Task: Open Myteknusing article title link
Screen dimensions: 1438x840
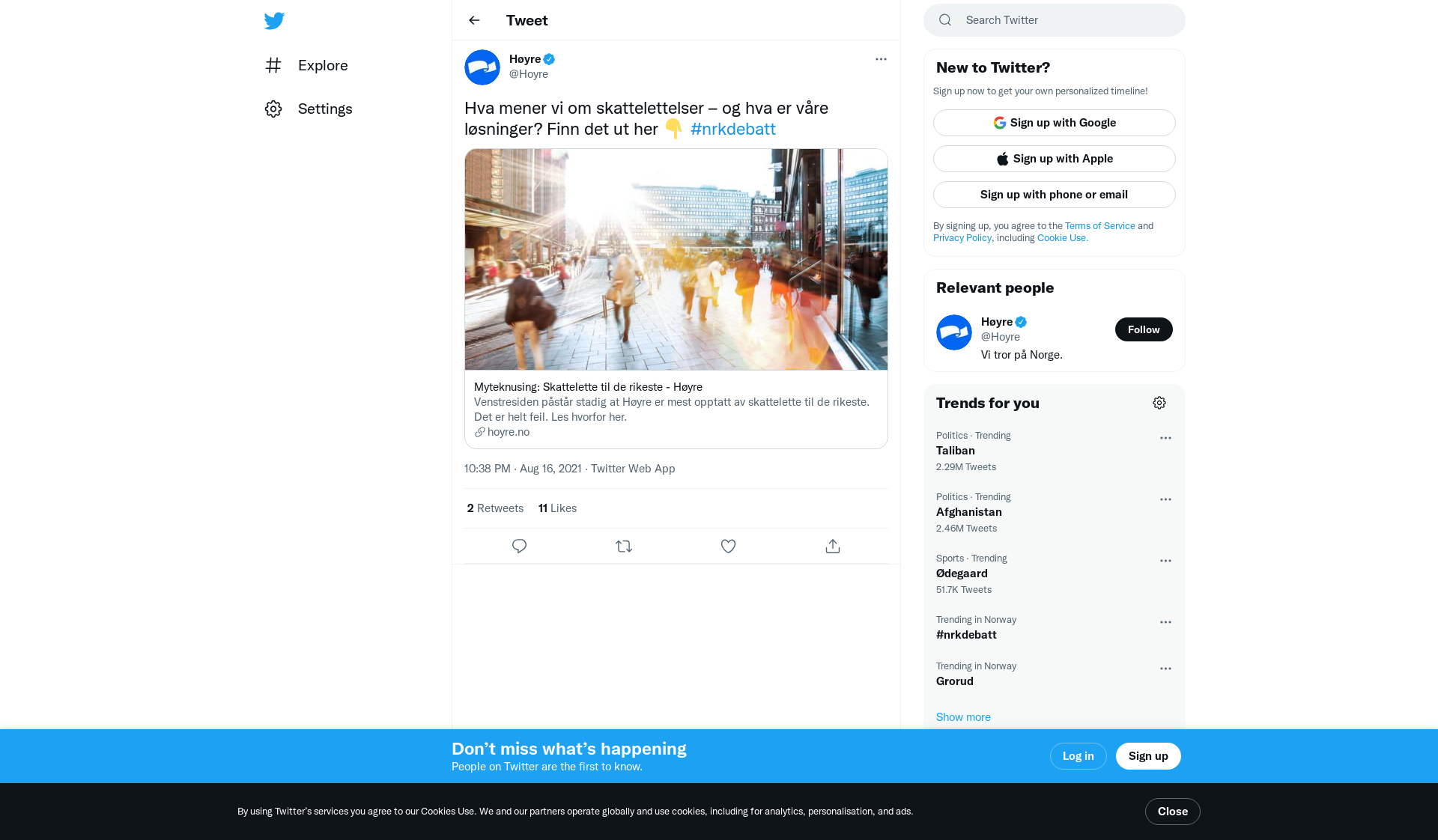Action: click(588, 387)
